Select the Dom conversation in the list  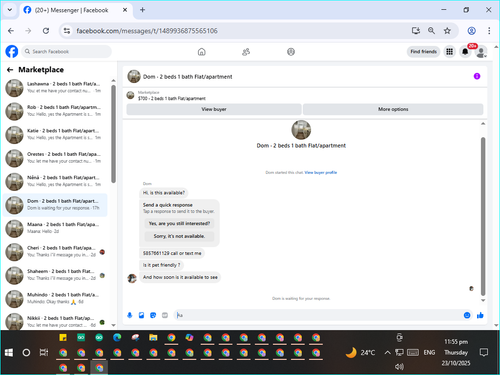[x=55, y=205]
